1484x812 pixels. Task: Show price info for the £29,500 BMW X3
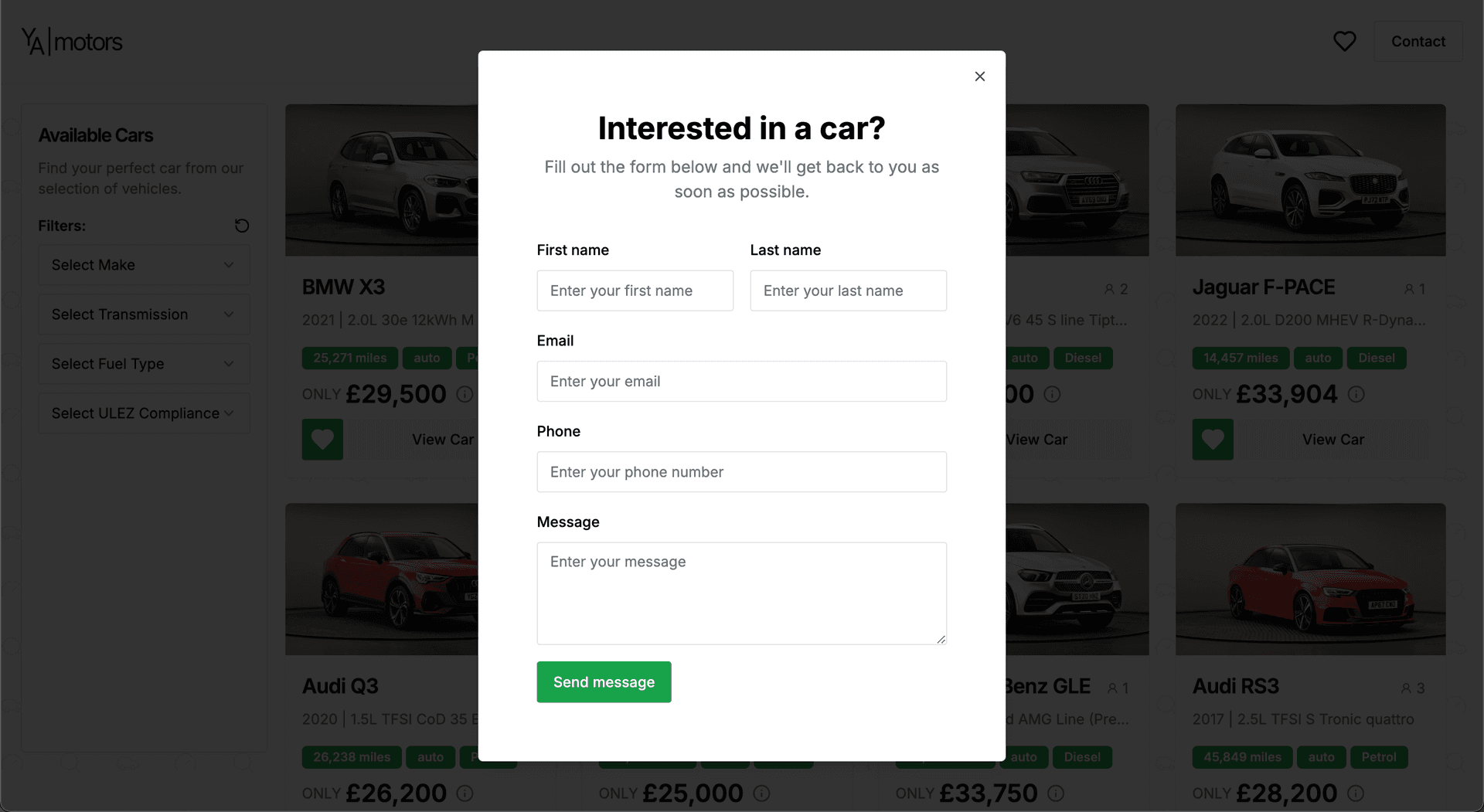pos(465,395)
